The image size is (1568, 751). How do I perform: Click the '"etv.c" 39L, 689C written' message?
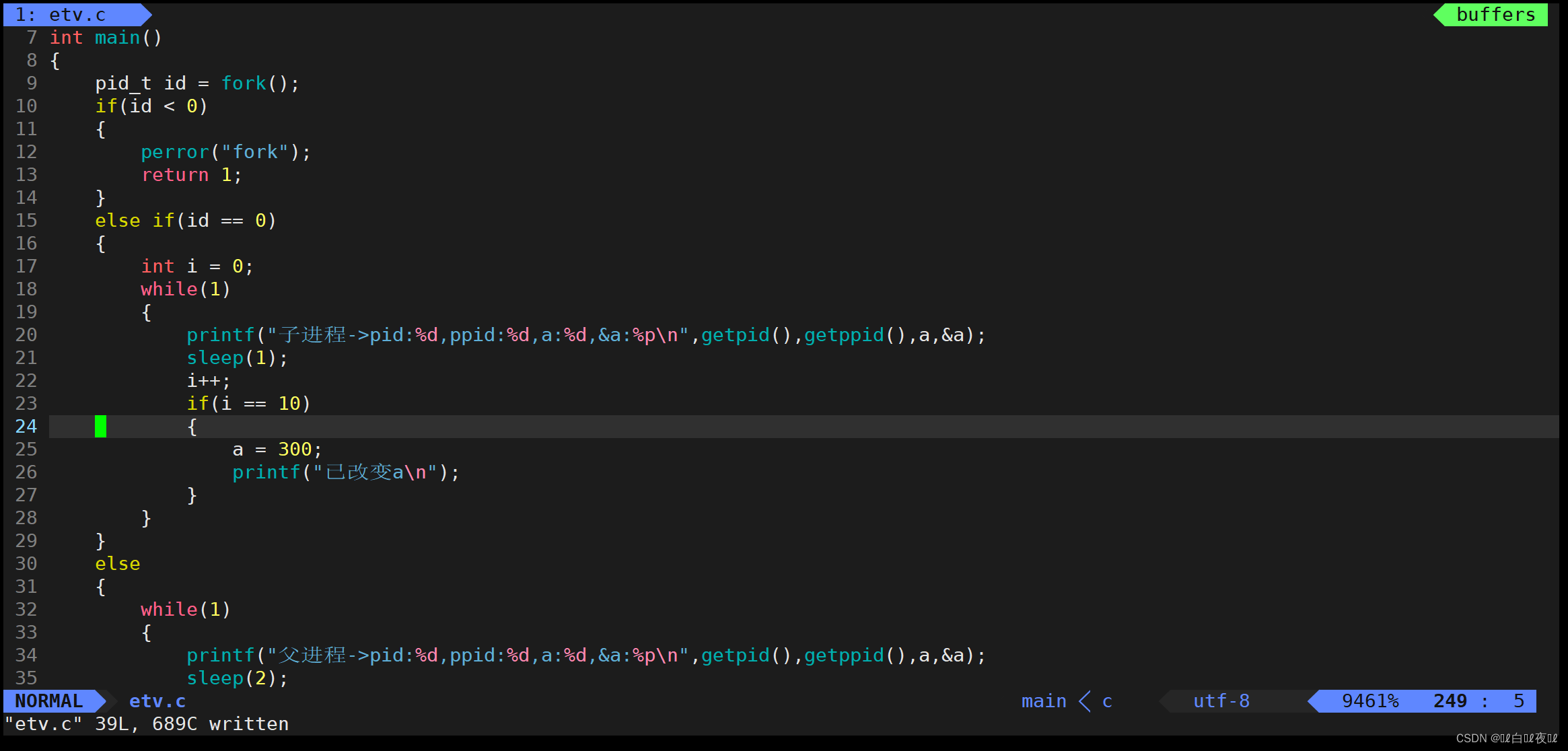(x=147, y=724)
